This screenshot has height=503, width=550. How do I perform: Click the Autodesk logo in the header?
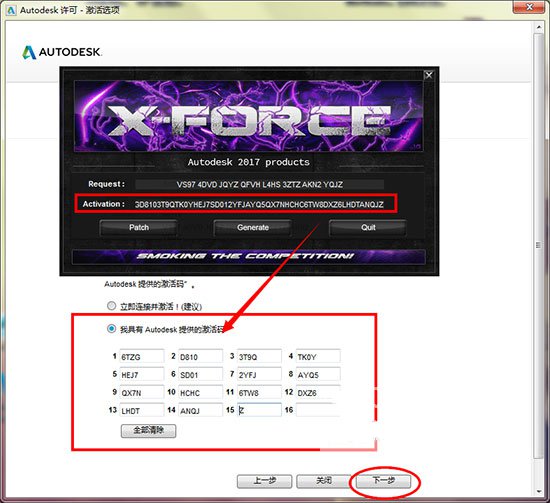(x=62, y=52)
